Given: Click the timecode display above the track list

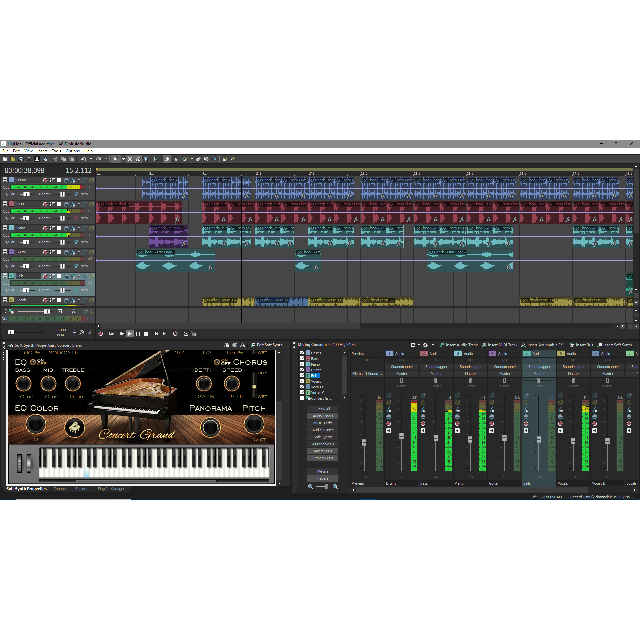Looking at the screenshot, I should 28,170.
